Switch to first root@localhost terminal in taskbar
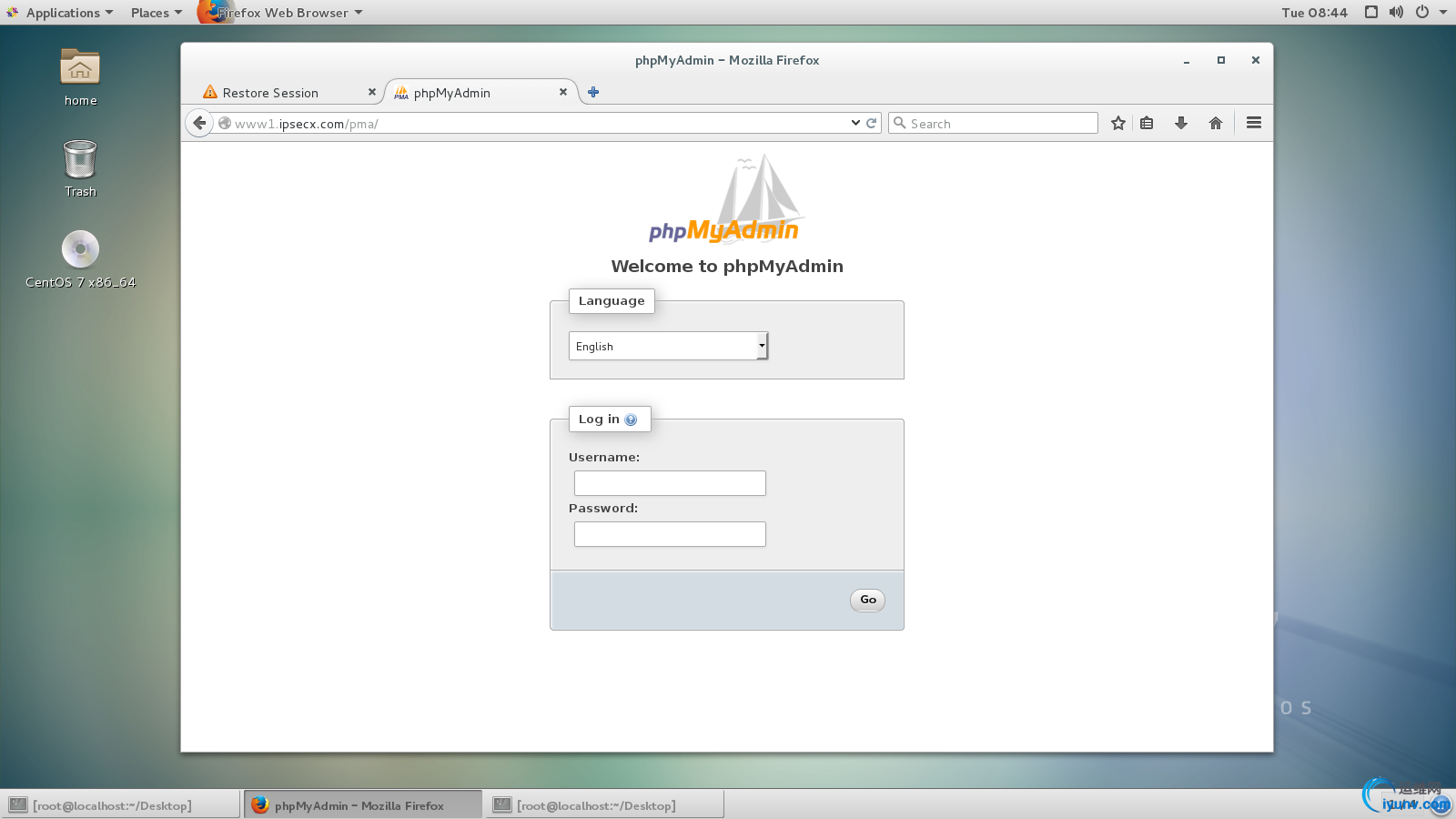The image size is (1456, 819). (x=121, y=804)
